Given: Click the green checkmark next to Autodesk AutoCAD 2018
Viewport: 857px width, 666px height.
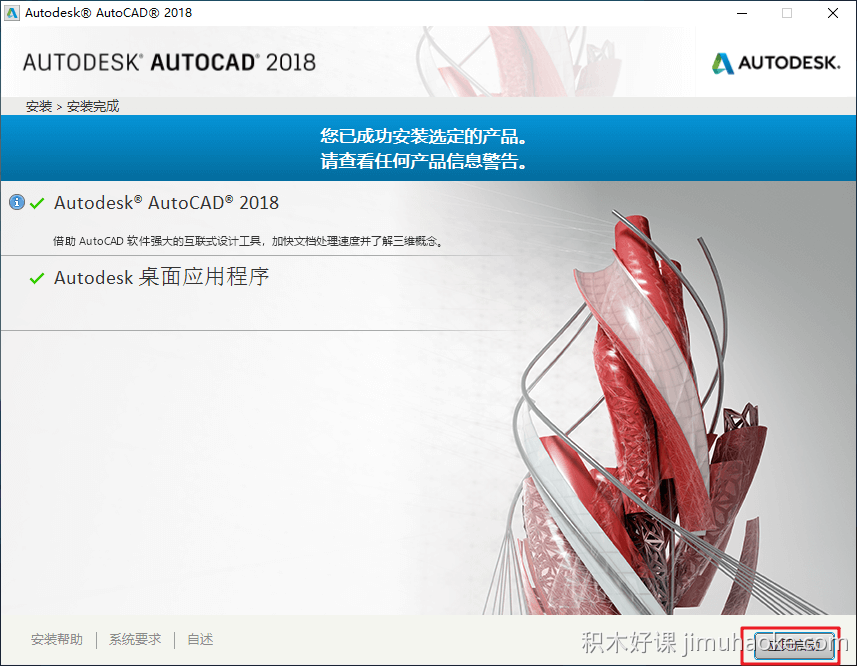Looking at the screenshot, I should (x=37, y=204).
